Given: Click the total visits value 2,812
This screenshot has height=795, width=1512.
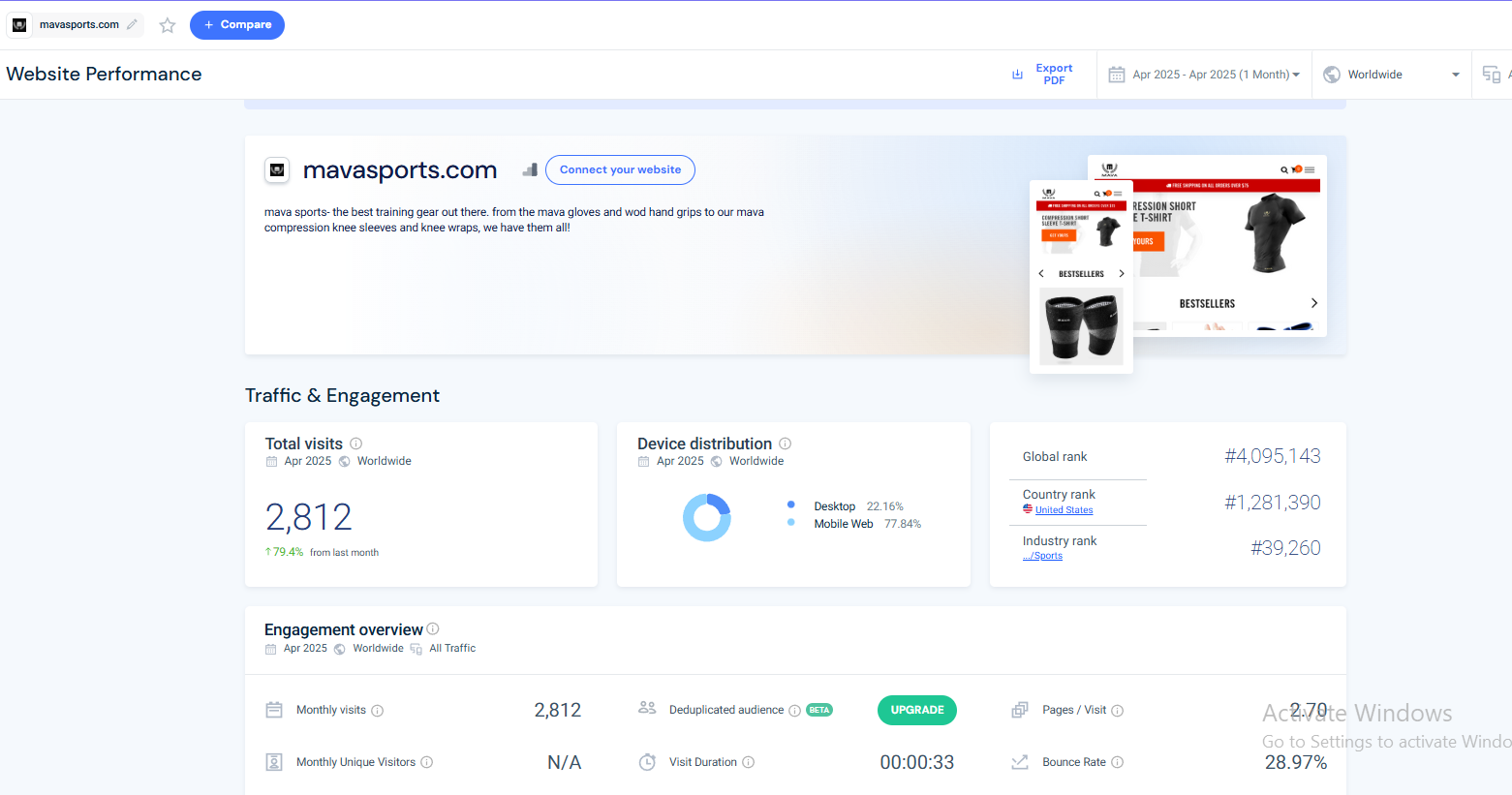Looking at the screenshot, I should click(x=309, y=517).
